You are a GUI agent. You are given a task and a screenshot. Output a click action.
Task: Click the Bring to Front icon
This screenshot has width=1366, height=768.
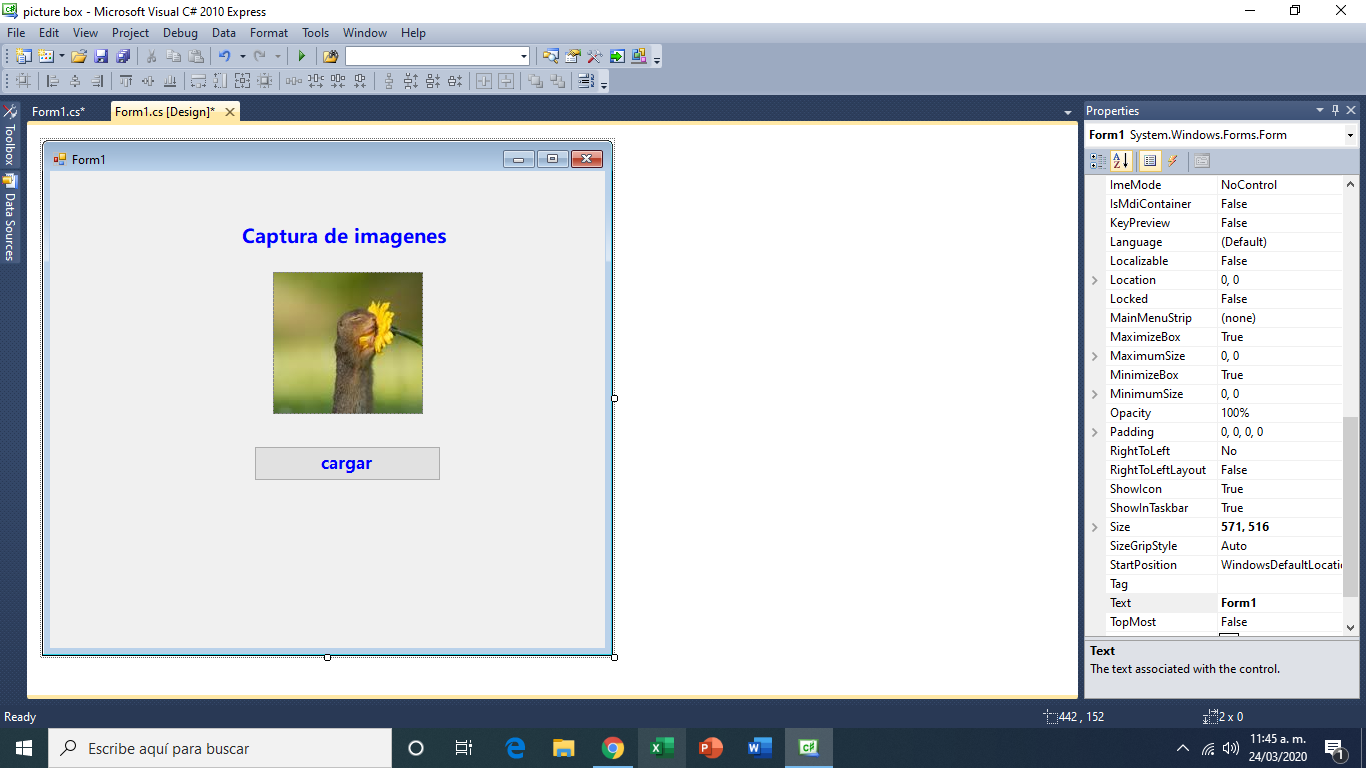(535, 81)
